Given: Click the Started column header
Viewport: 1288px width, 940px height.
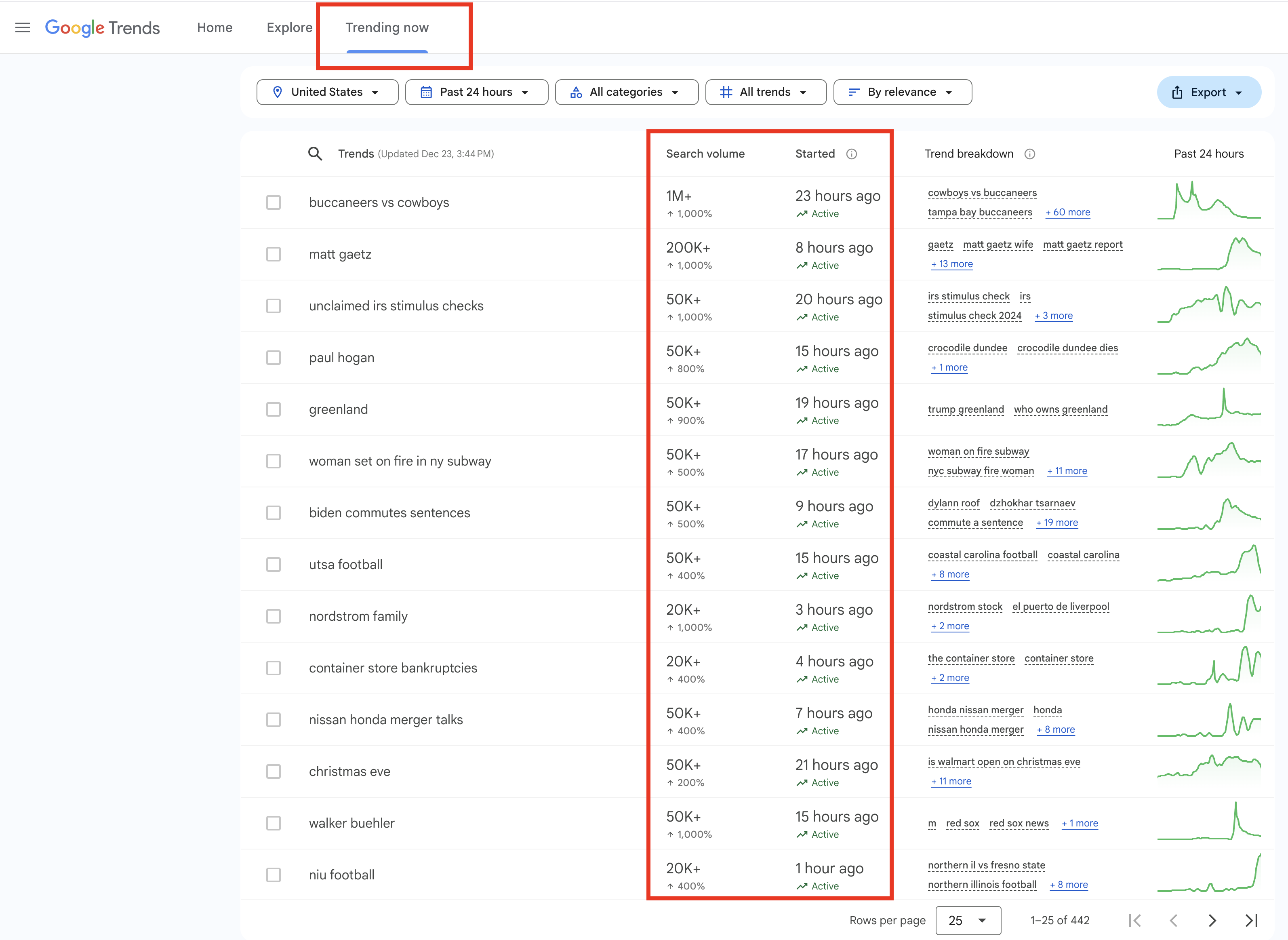Looking at the screenshot, I should (x=815, y=154).
